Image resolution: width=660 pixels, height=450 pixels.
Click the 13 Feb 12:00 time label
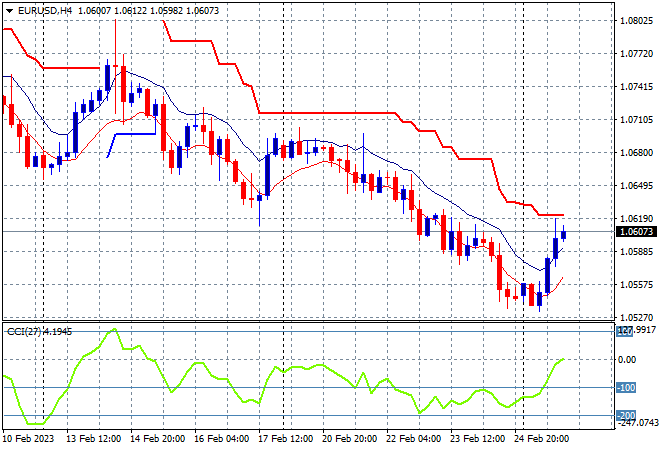(x=93, y=439)
